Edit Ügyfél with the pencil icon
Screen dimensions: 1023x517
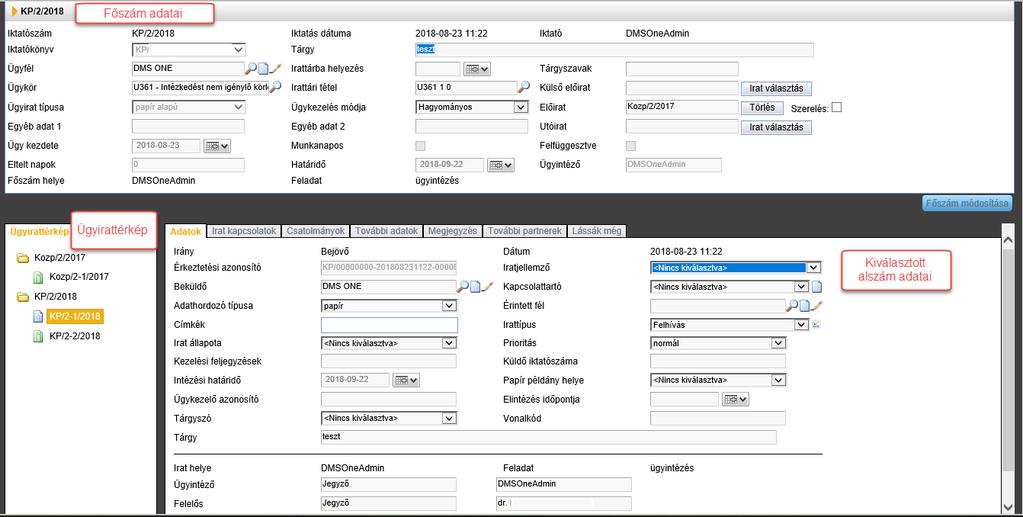pyautogui.click(x=274, y=69)
